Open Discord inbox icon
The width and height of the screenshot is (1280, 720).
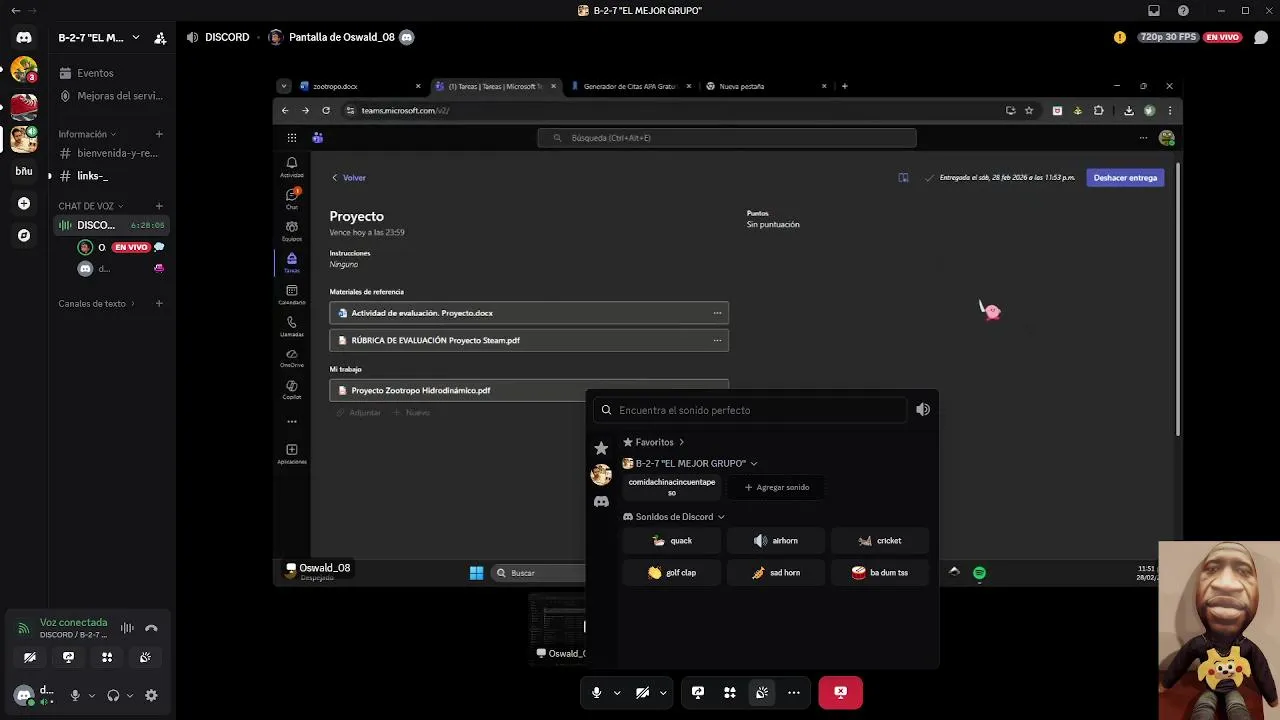1154,10
